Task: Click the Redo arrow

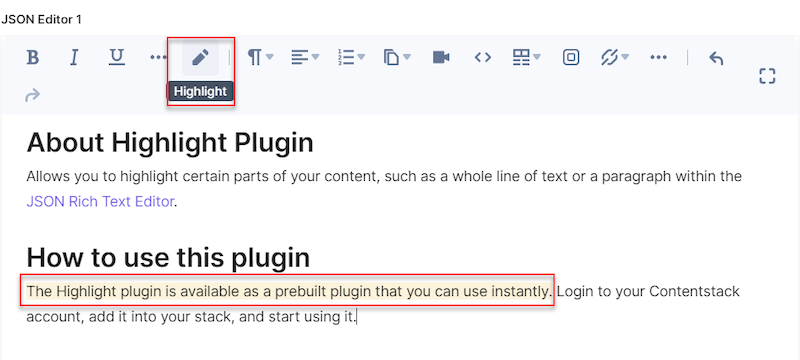Action: pyautogui.click(x=32, y=95)
